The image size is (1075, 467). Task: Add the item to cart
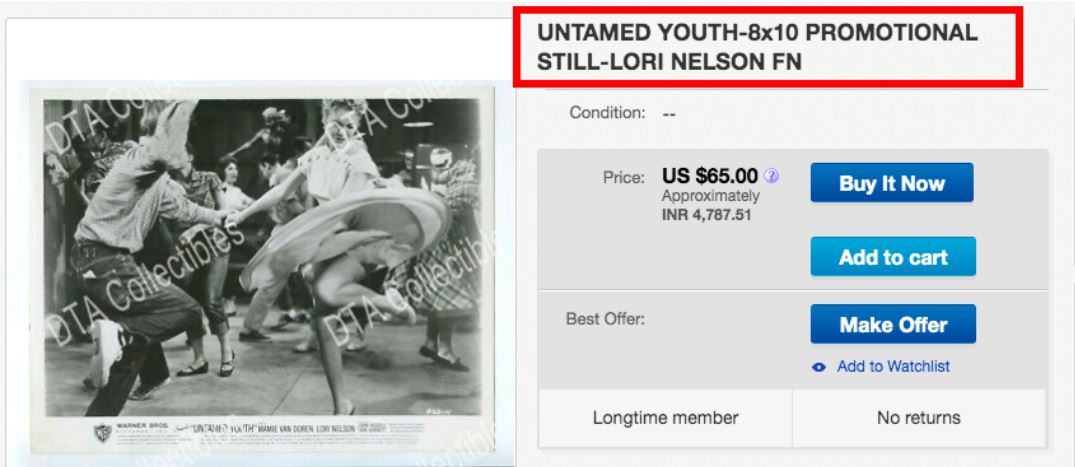[893, 256]
